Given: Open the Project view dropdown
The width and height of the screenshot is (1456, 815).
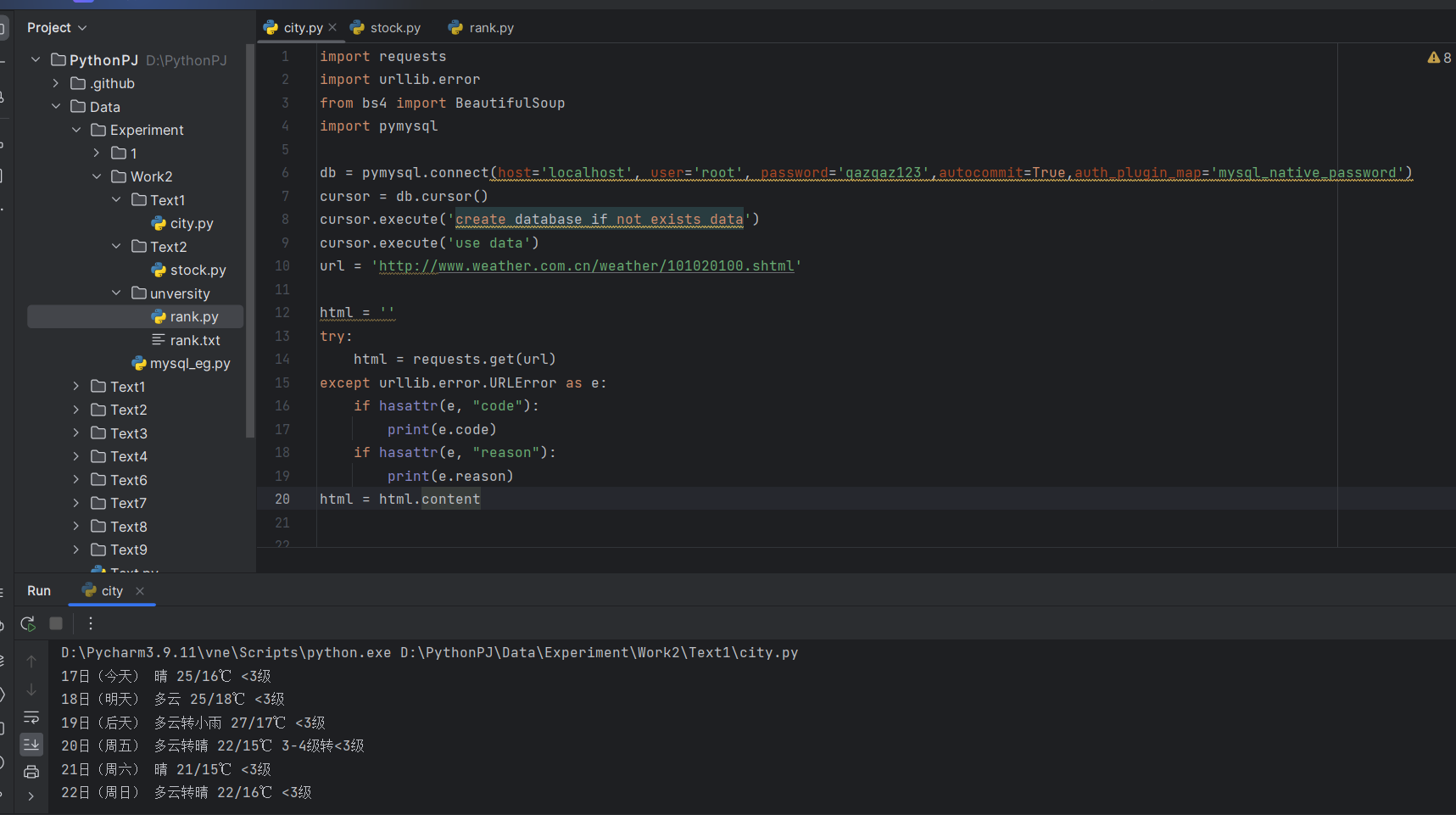Looking at the screenshot, I should tap(57, 28).
